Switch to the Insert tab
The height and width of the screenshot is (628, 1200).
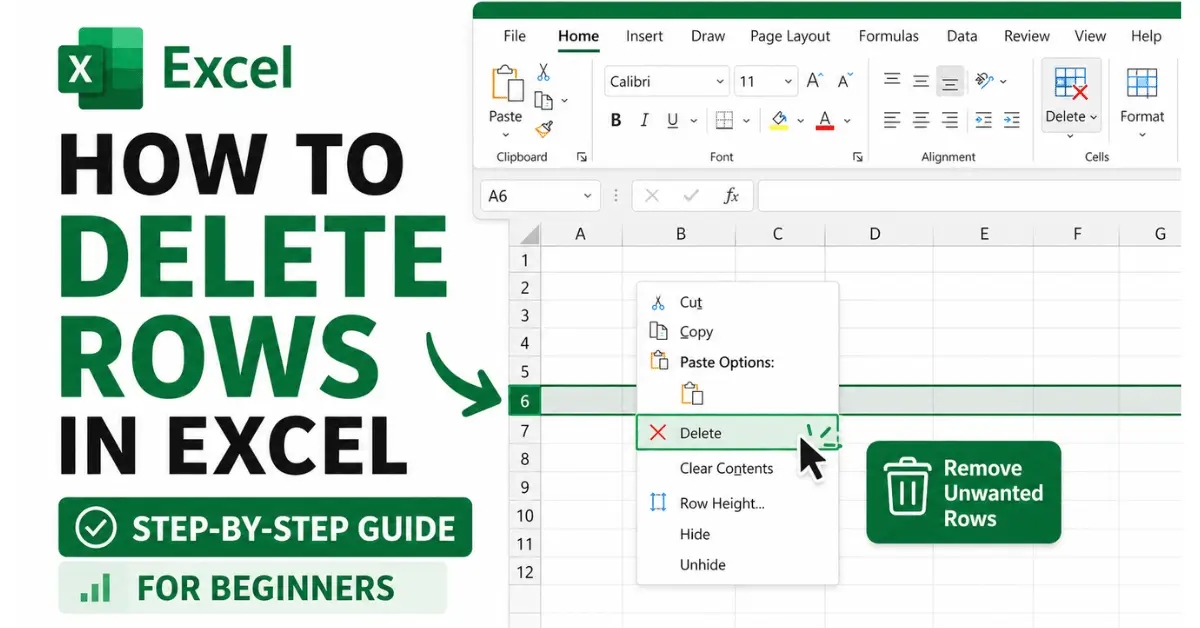pos(644,36)
